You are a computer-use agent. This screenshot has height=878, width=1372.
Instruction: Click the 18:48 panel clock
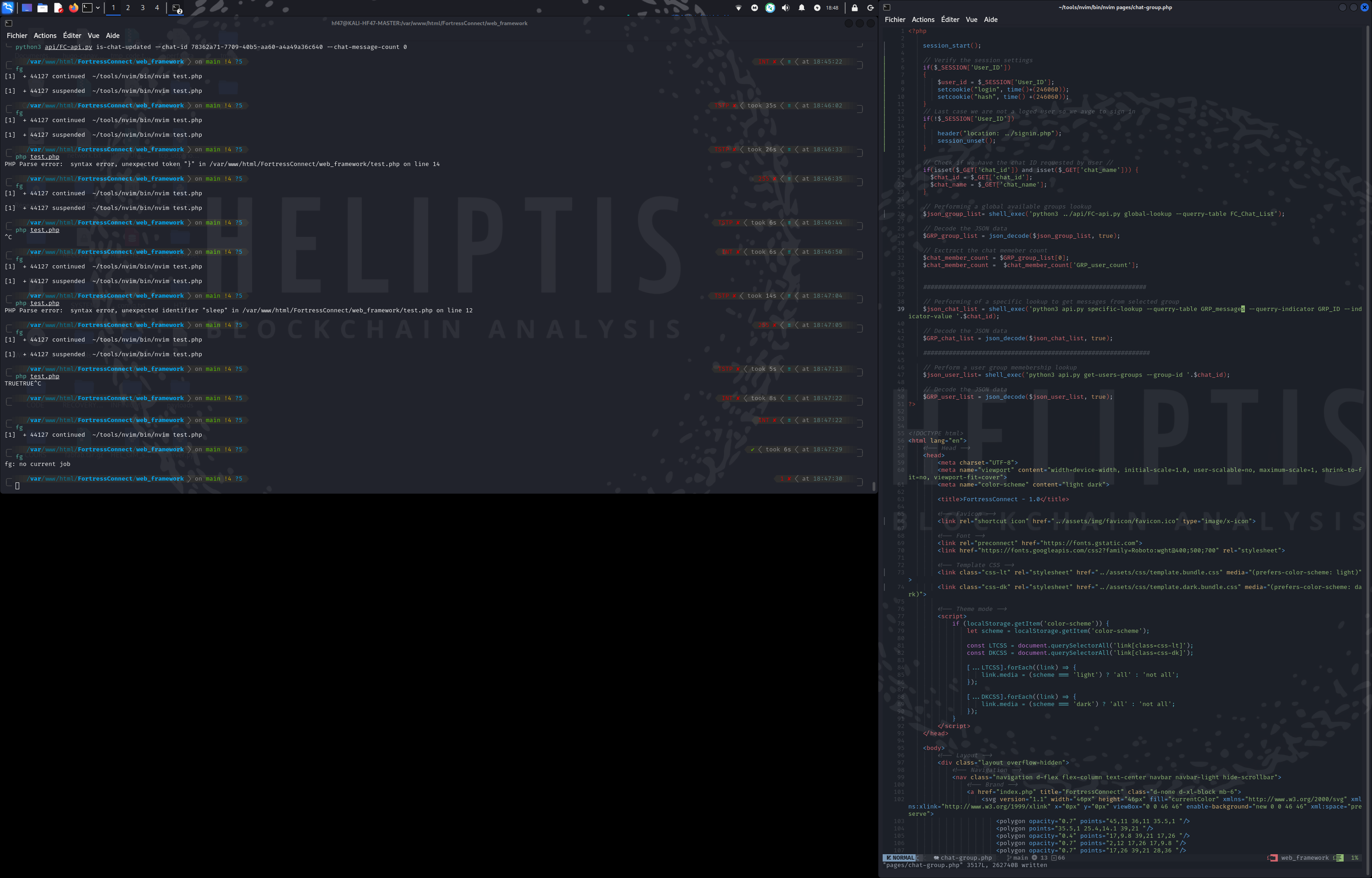point(832,8)
